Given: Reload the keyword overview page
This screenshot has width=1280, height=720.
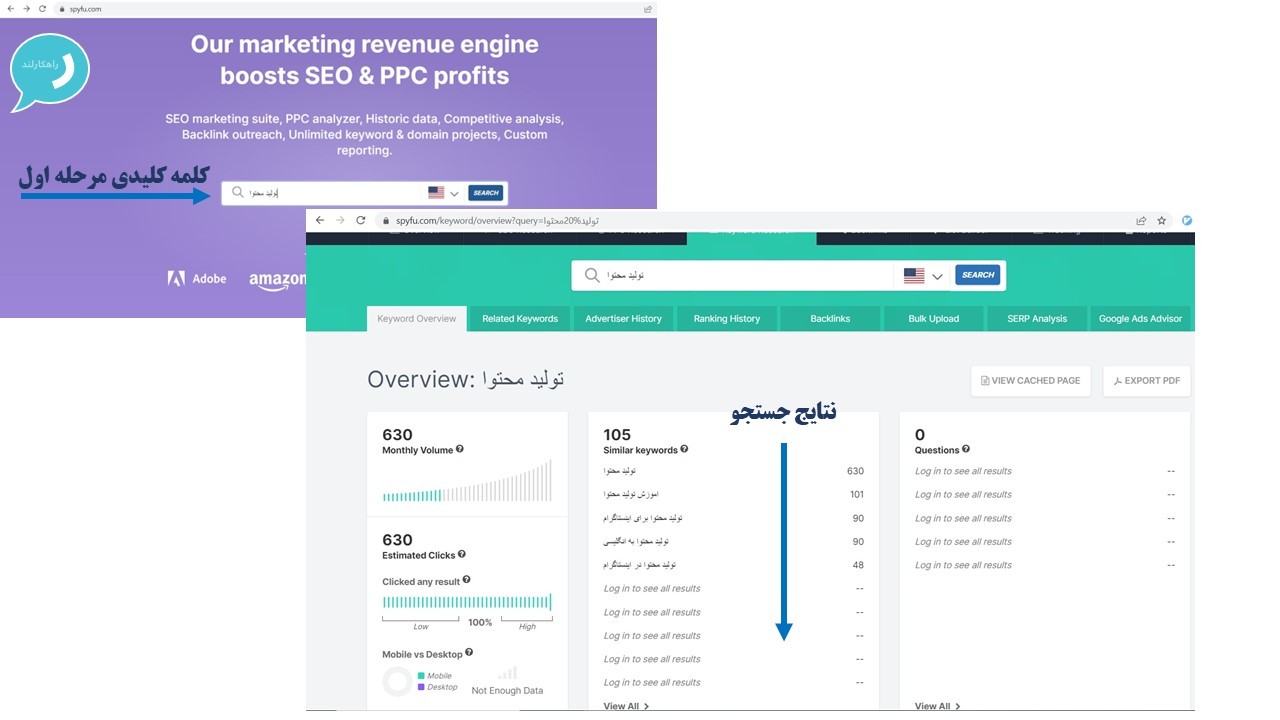Looking at the screenshot, I should coord(361,220).
